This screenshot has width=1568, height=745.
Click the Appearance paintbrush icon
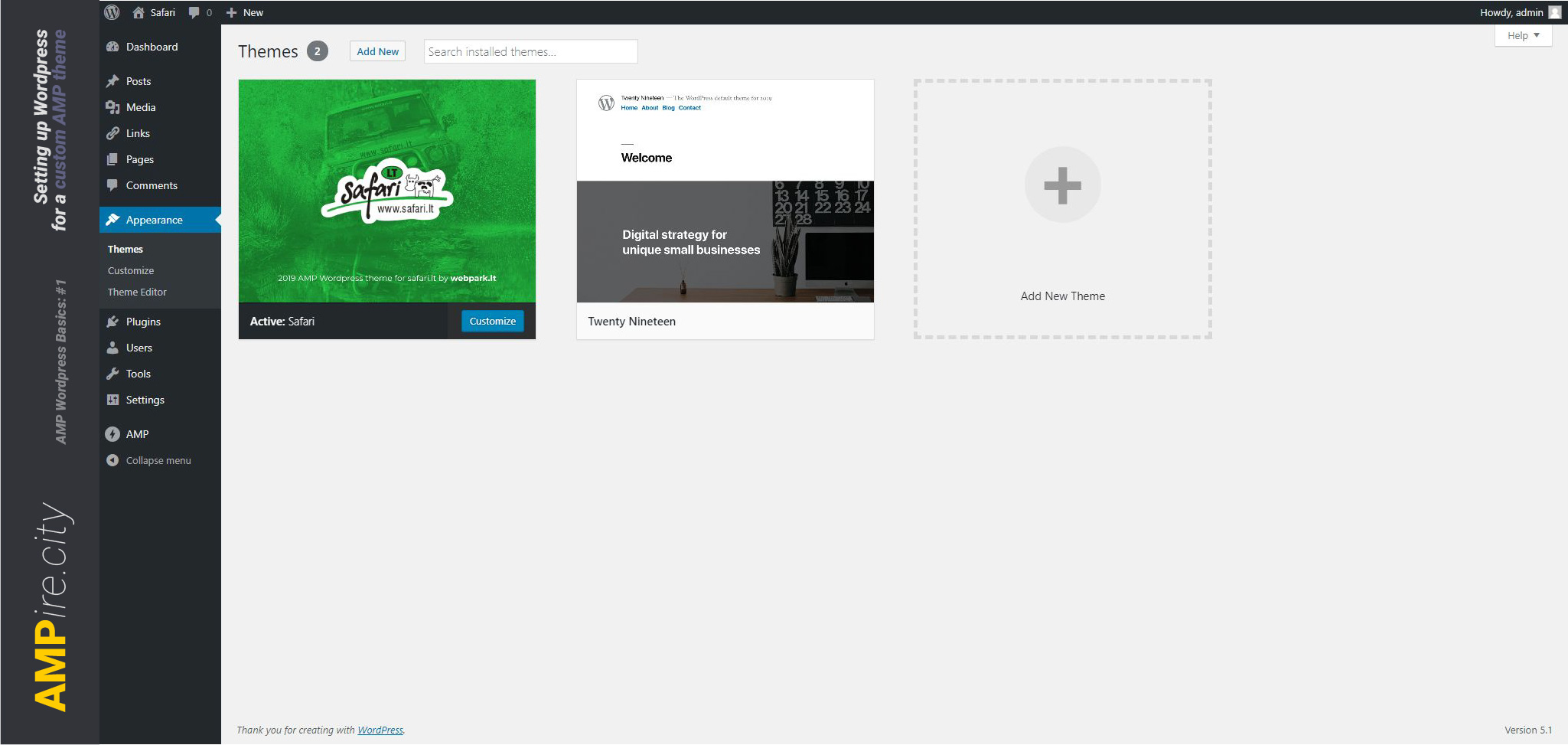click(112, 220)
